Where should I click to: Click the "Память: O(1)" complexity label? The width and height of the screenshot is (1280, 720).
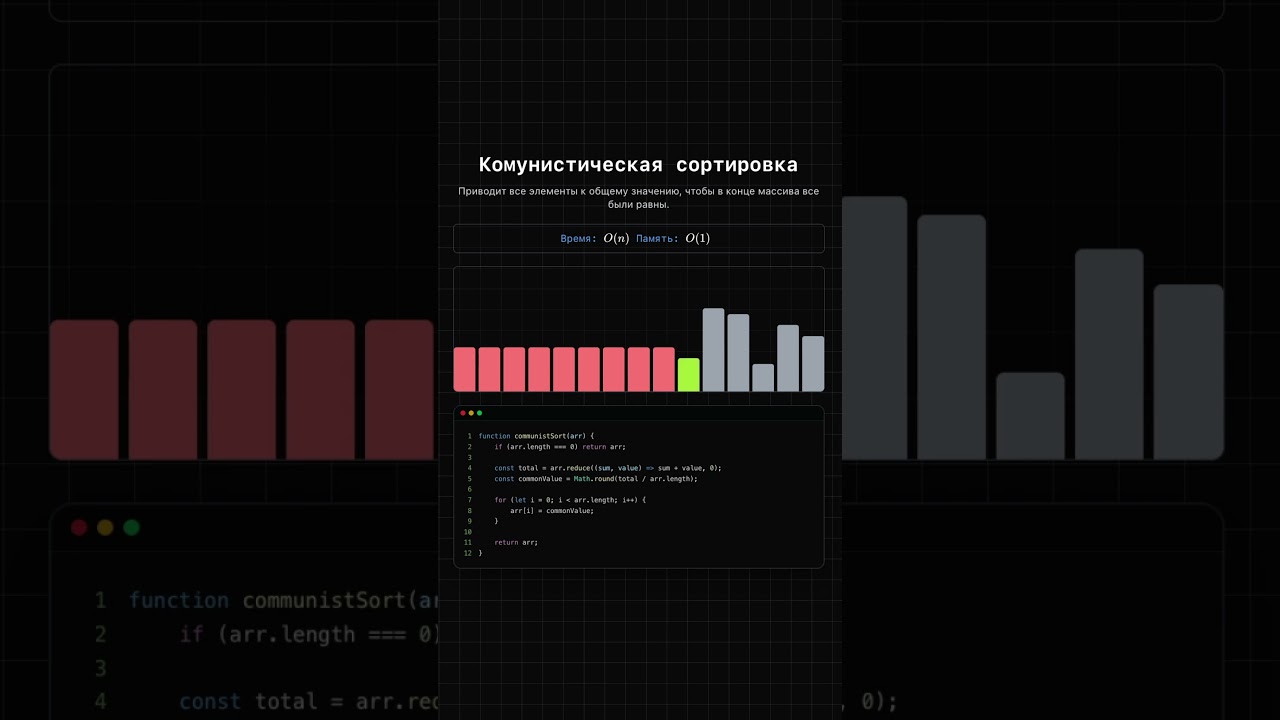673,239
